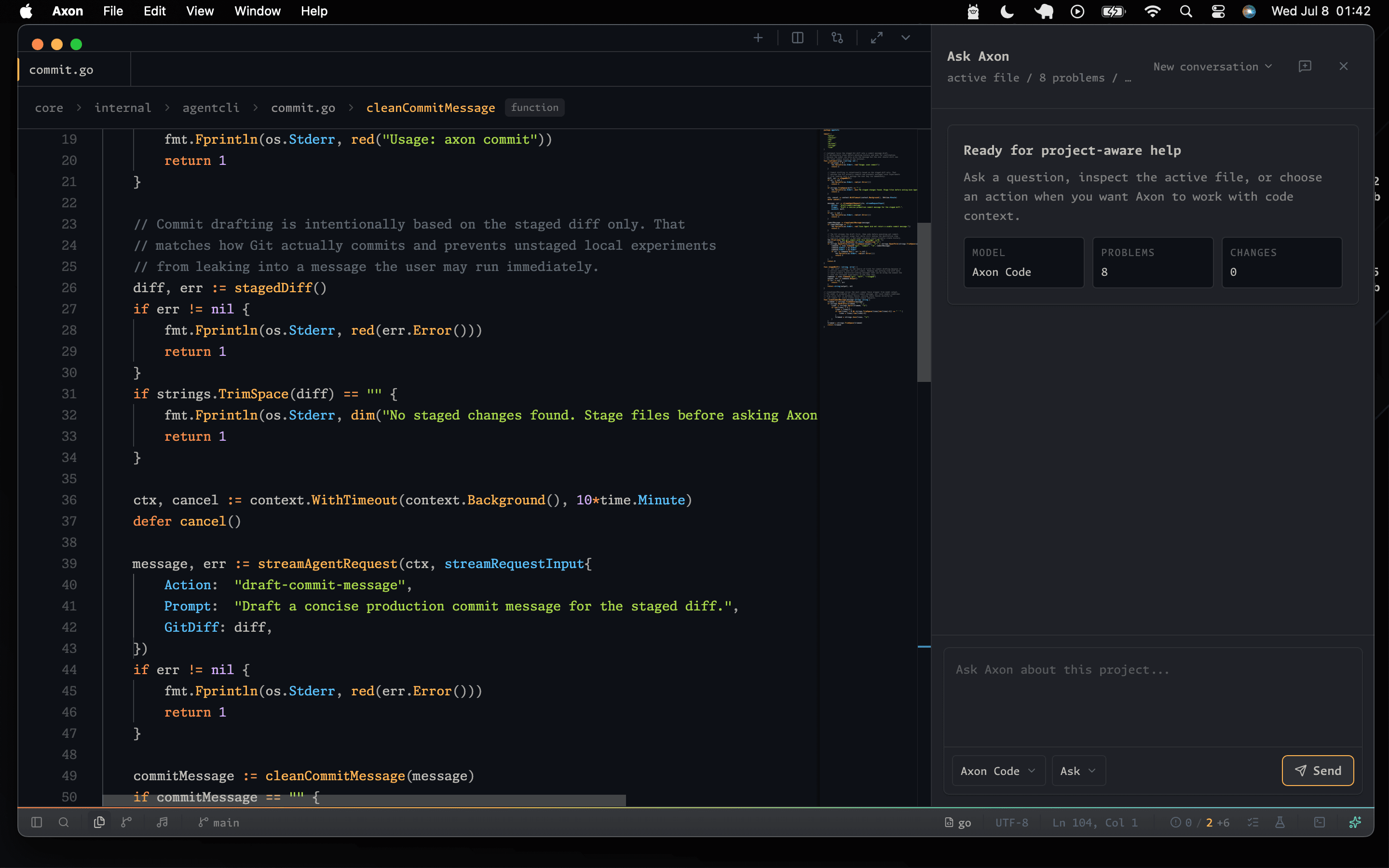Focus the Ask Axon about this project input
Image resolution: width=1389 pixels, height=868 pixels.
coord(1153,697)
